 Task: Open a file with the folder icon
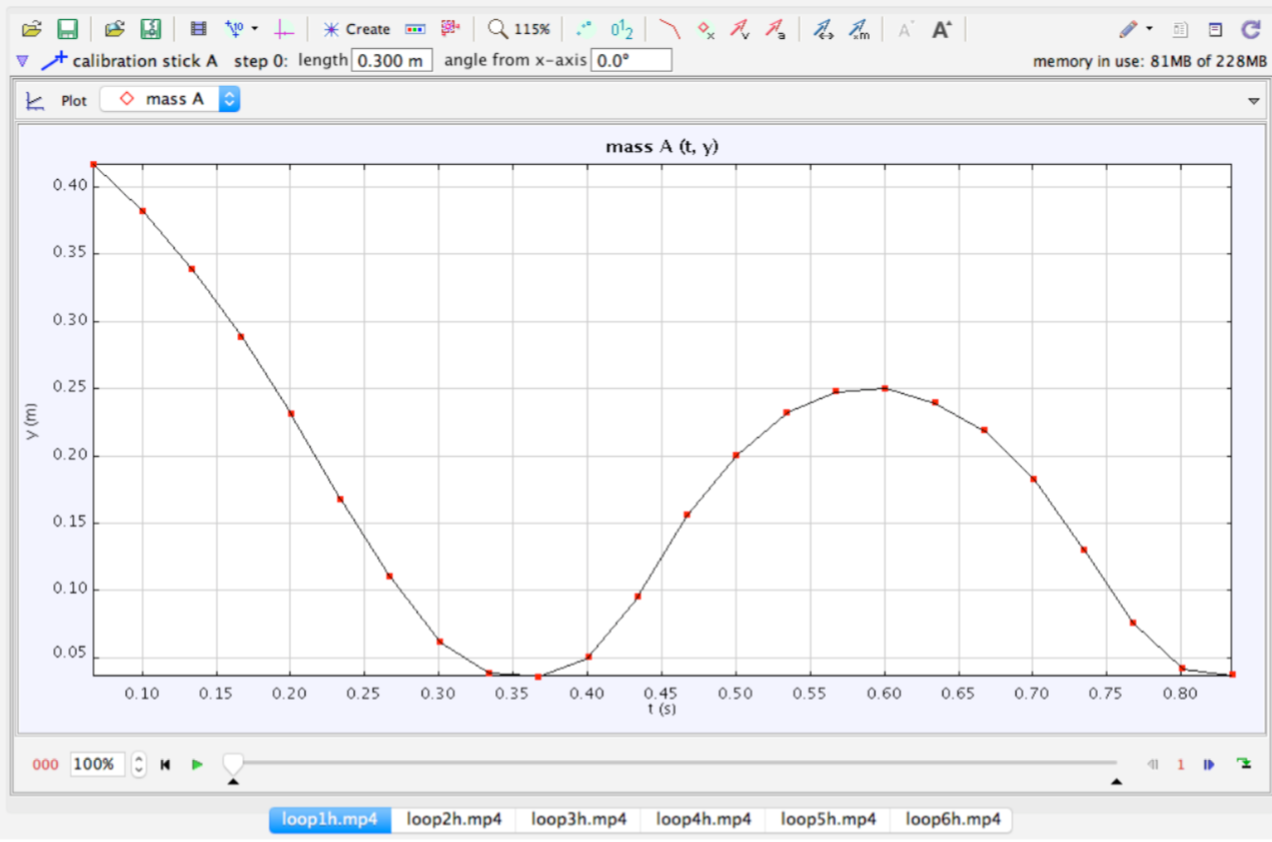32,29
